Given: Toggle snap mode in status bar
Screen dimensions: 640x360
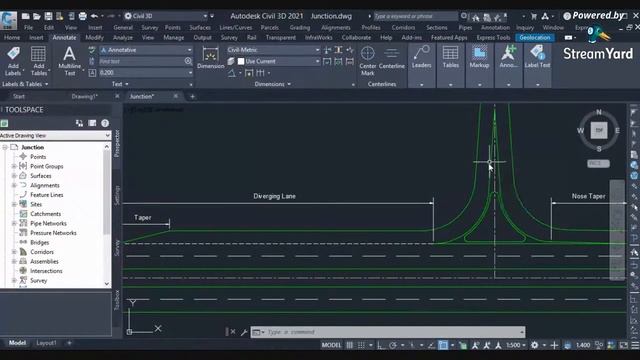Looking at the screenshot, I should 361,345.
